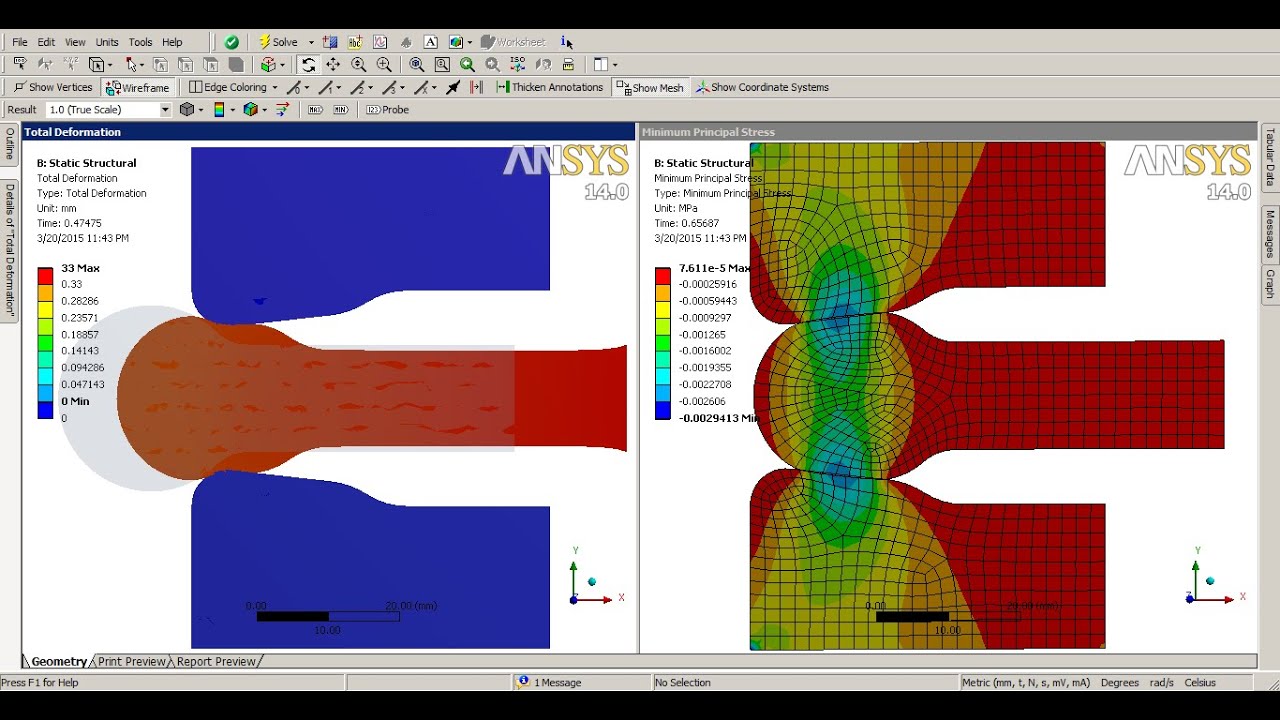Click the colored cube figure icon
The height and width of the screenshot is (720, 1280).
pyautogui.click(x=455, y=42)
